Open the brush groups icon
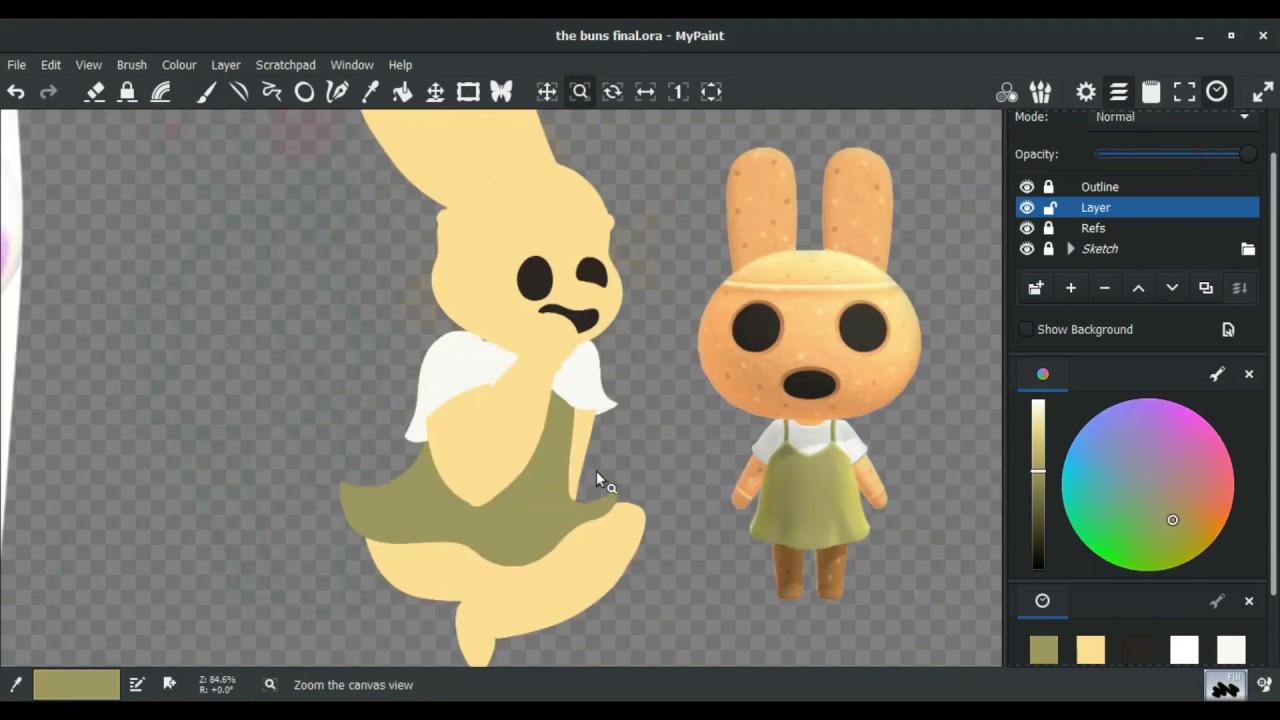Image resolution: width=1280 pixels, height=720 pixels. tap(1040, 92)
